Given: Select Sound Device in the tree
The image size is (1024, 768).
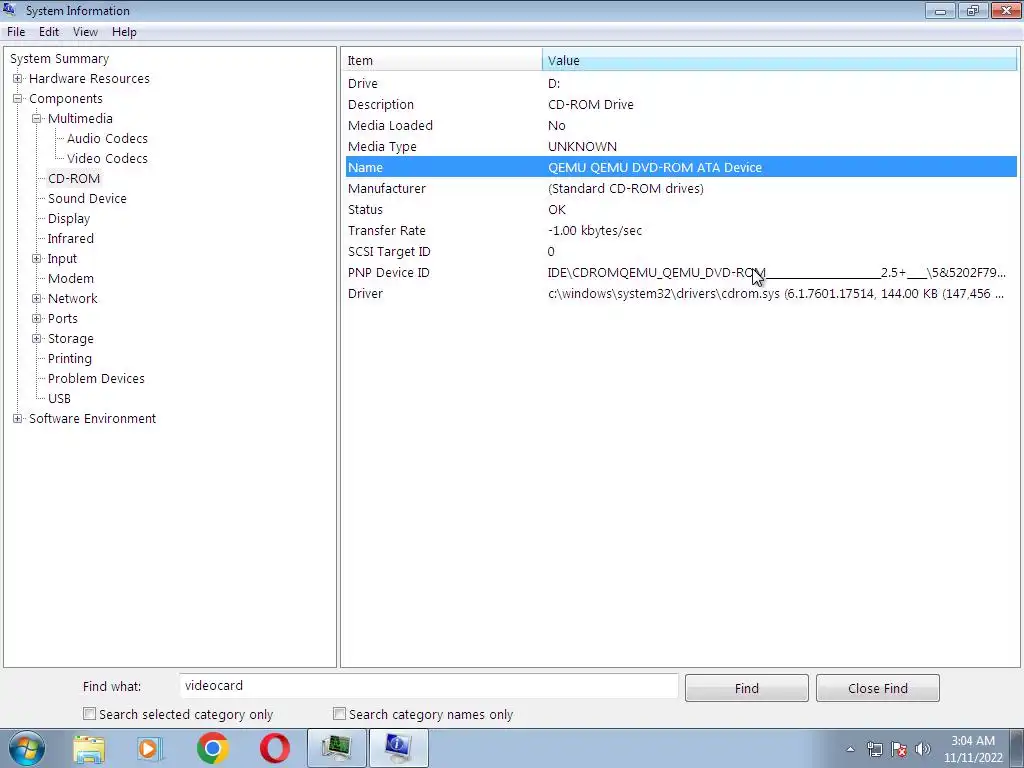Looking at the screenshot, I should click(87, 199).
